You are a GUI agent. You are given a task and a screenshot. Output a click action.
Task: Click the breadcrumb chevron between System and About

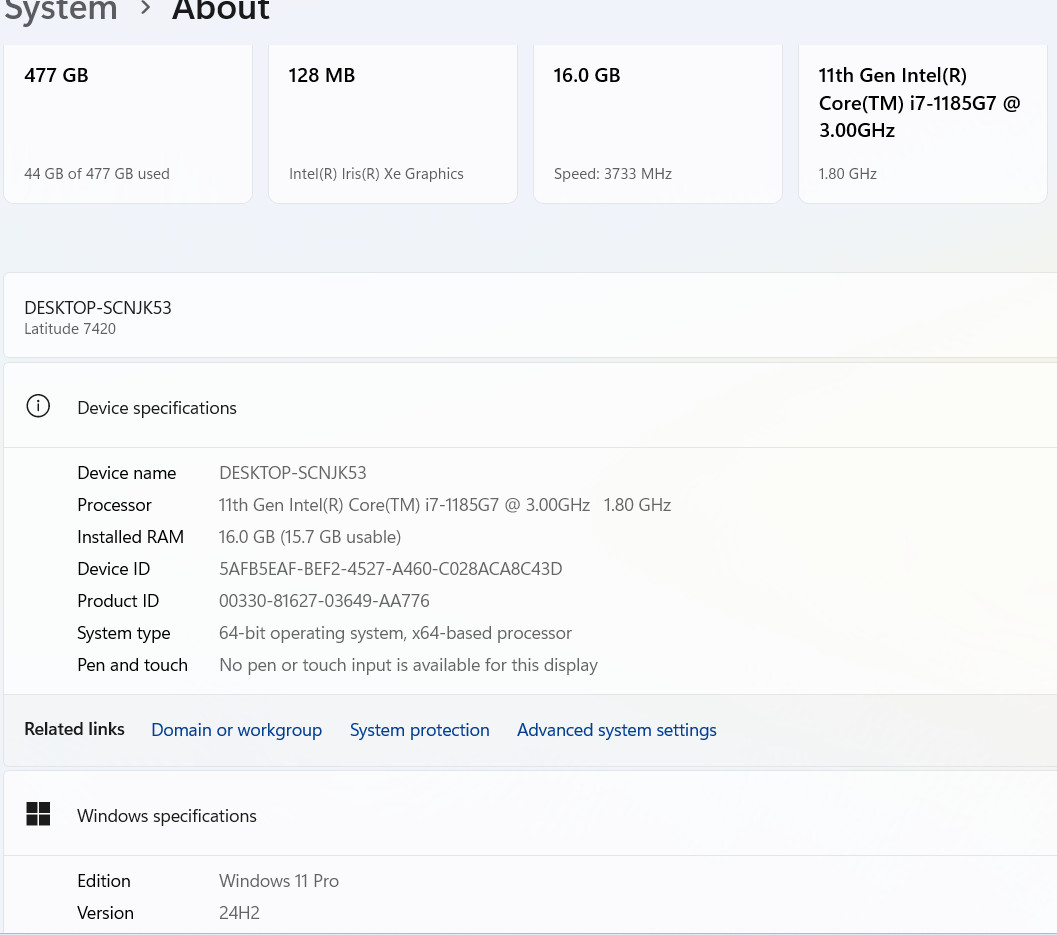145,9
